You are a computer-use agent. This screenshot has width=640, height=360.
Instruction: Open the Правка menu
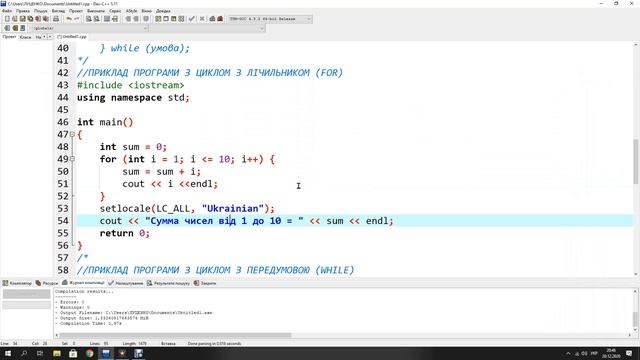(x=23, y=11)
